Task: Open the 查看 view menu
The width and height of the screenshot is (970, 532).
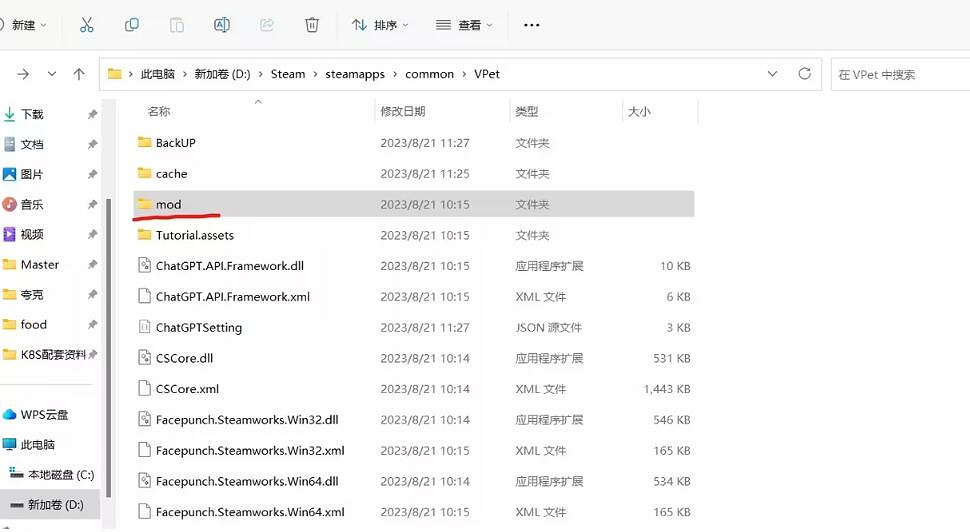Action: [464, 25]
